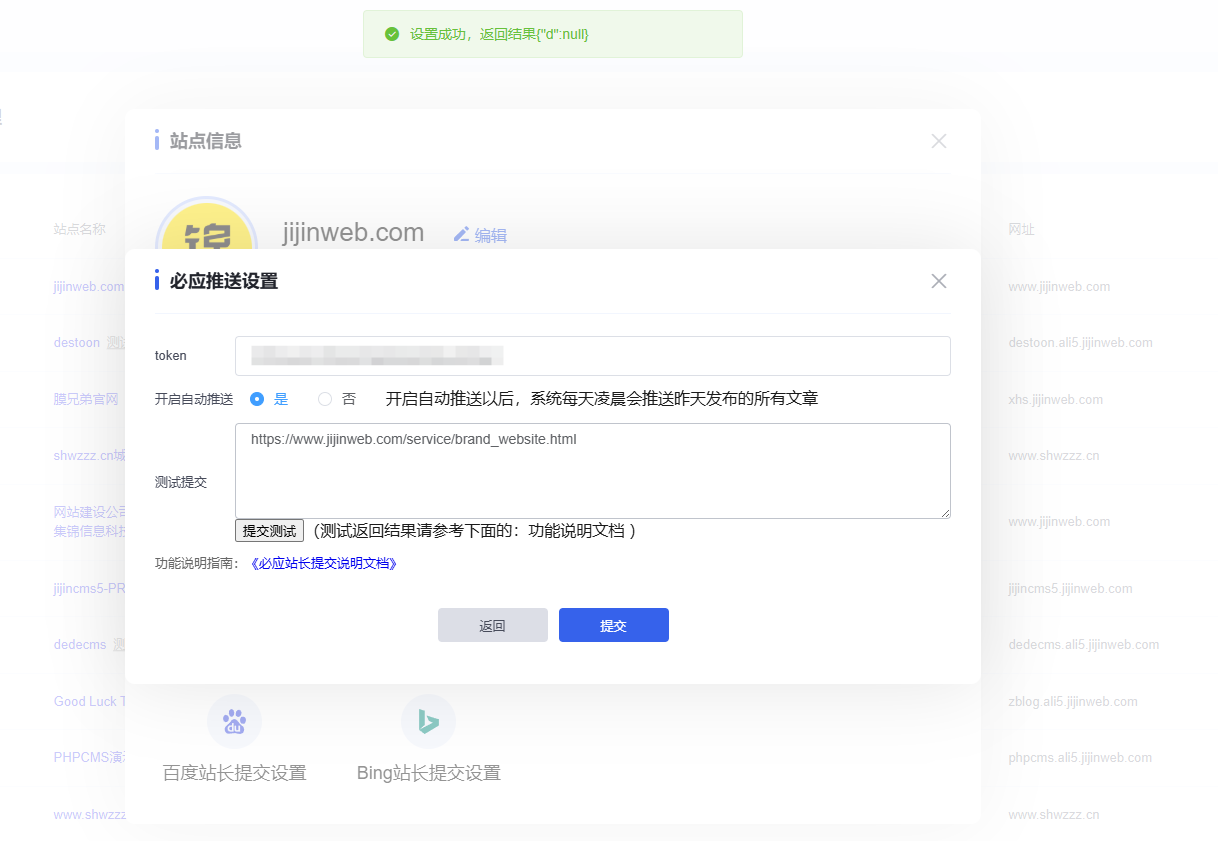Click the 返回 button
The height and width of the screenshot is (841, 1218).
coord(492,625)
